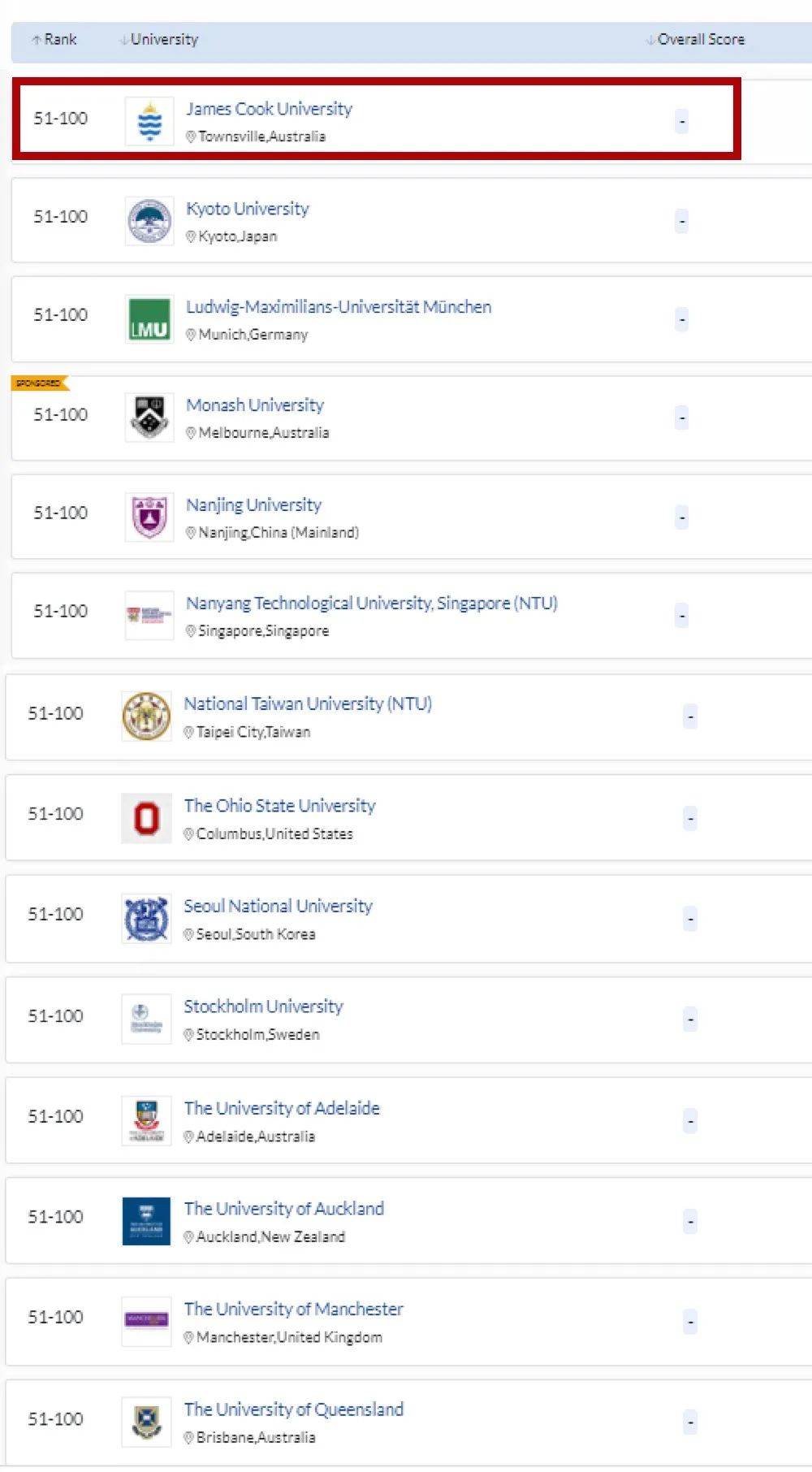812x1472 pixels.
Task: Click the Monash University shield logo
Action: click(x=149, y=418)
